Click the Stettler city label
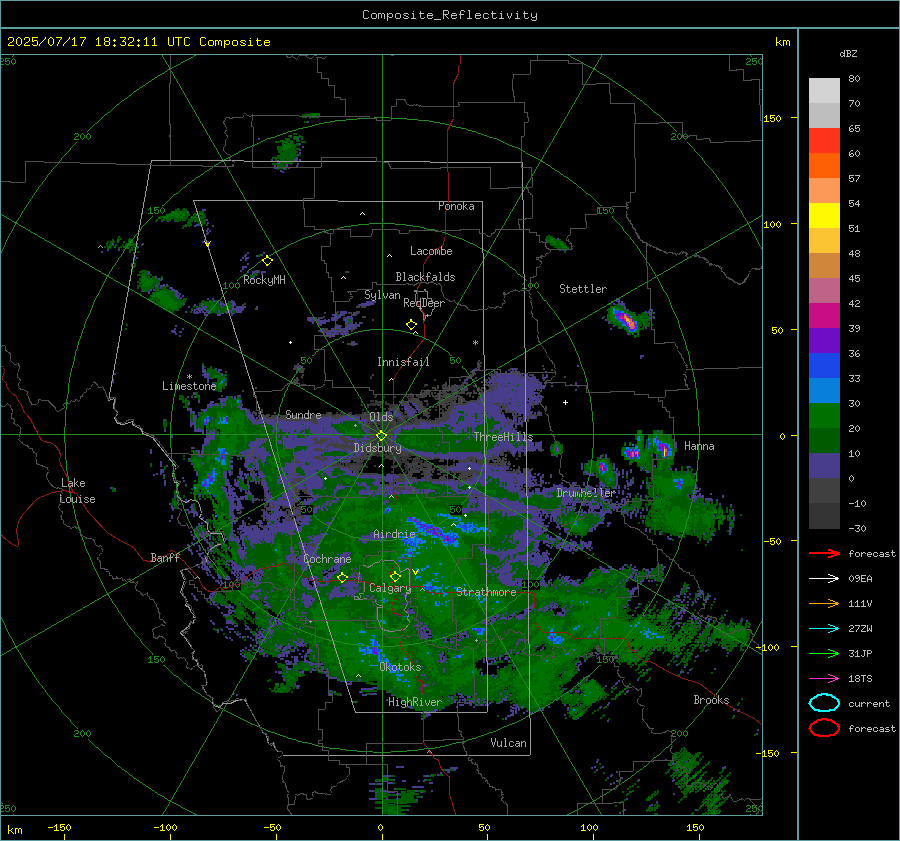 click(583, 289)
